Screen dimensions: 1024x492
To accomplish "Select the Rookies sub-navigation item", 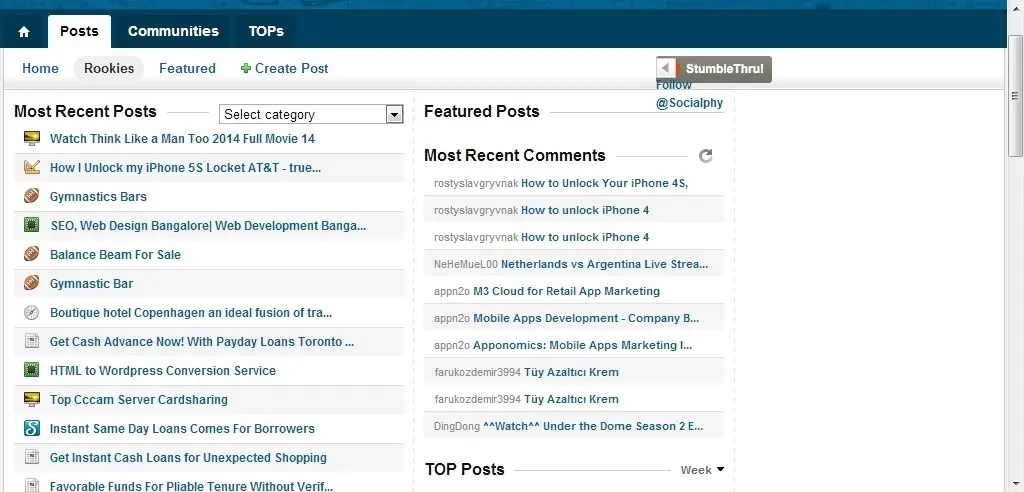I will coord(109,68).
